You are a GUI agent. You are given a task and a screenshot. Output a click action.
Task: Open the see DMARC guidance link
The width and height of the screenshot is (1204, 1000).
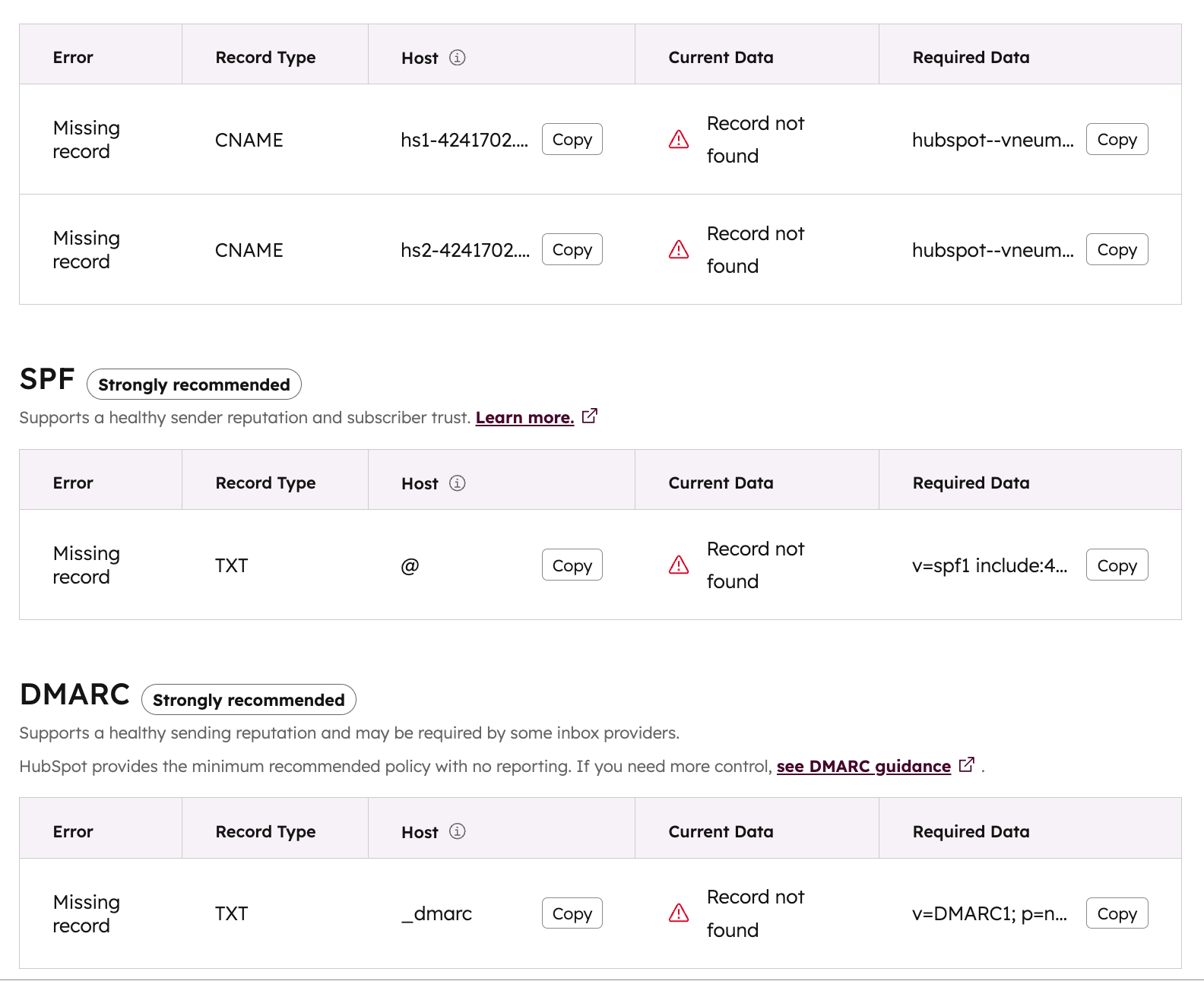[863, 767]
